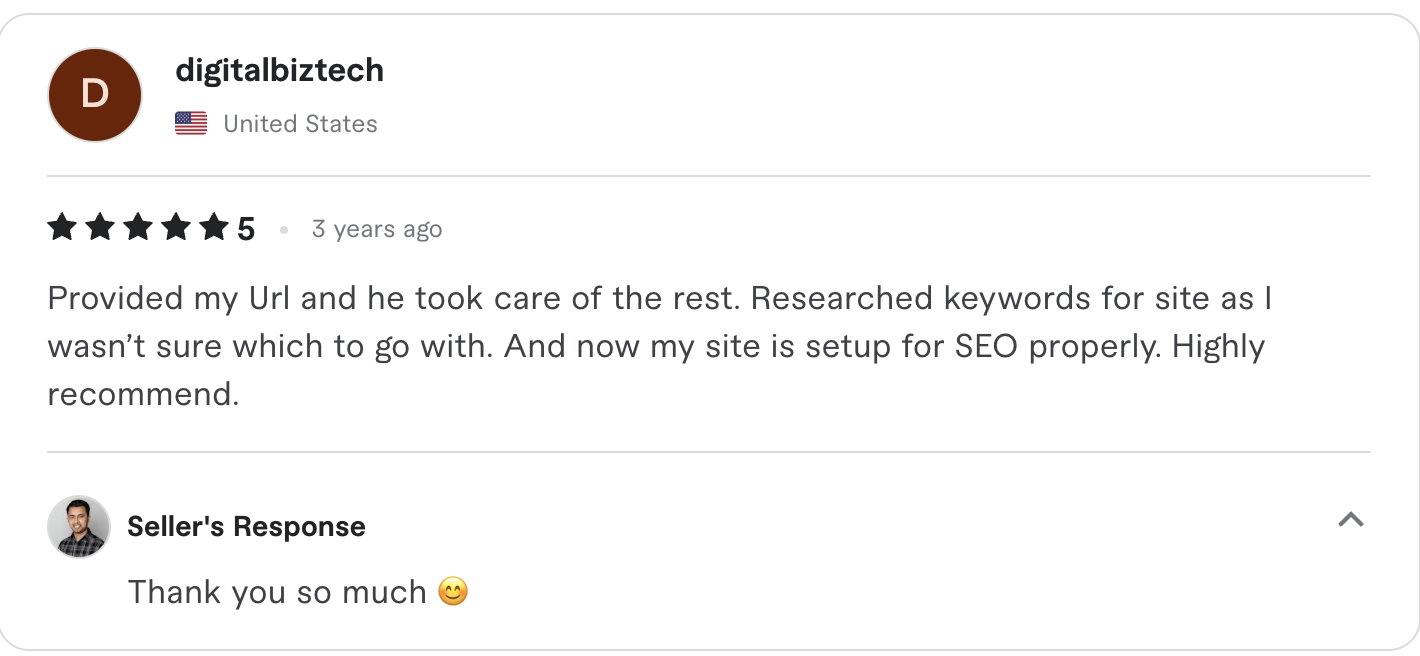
Task: Click the 'Thank you so much' response text
Action: coord(275,592)
